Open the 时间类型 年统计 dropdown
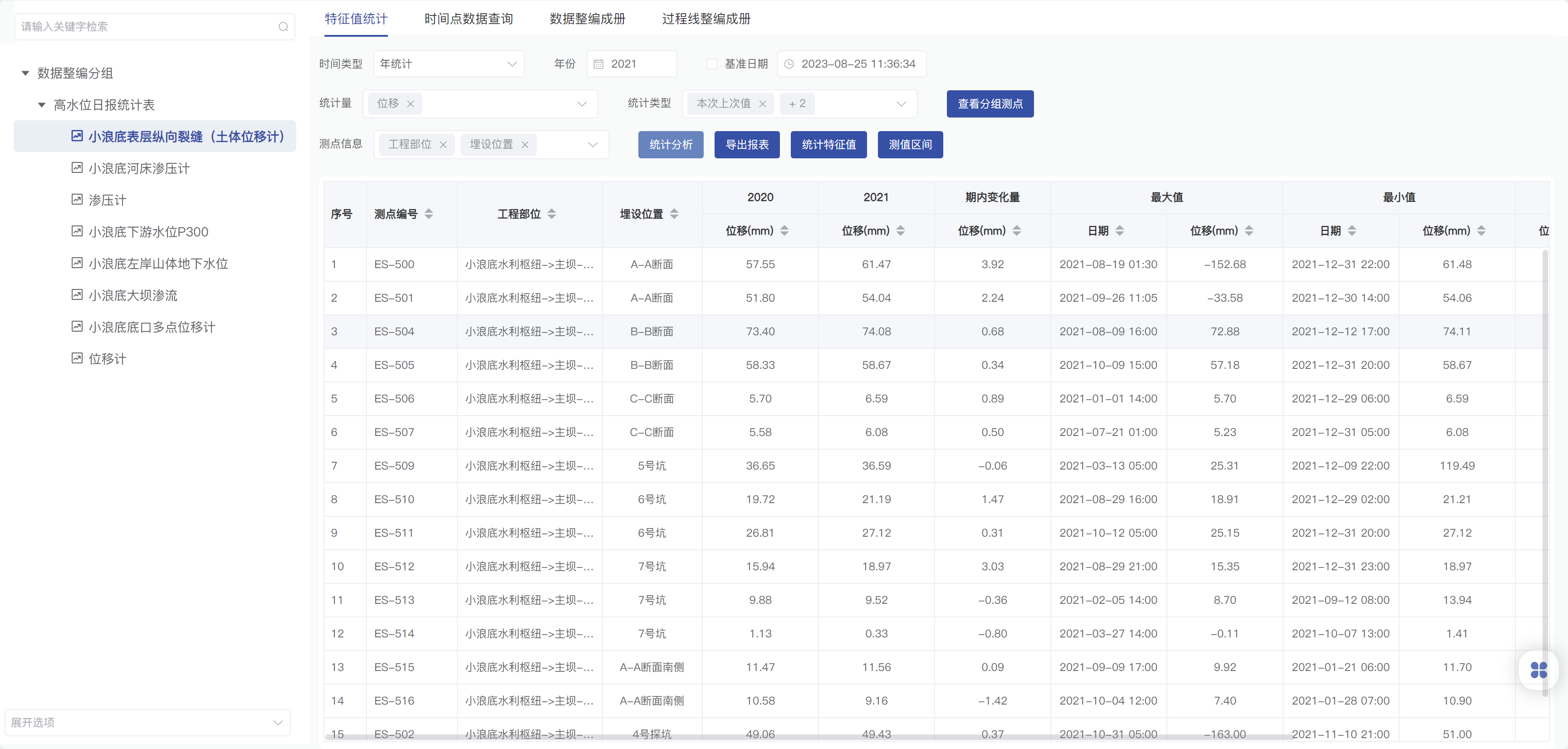 tap(449, 64)
